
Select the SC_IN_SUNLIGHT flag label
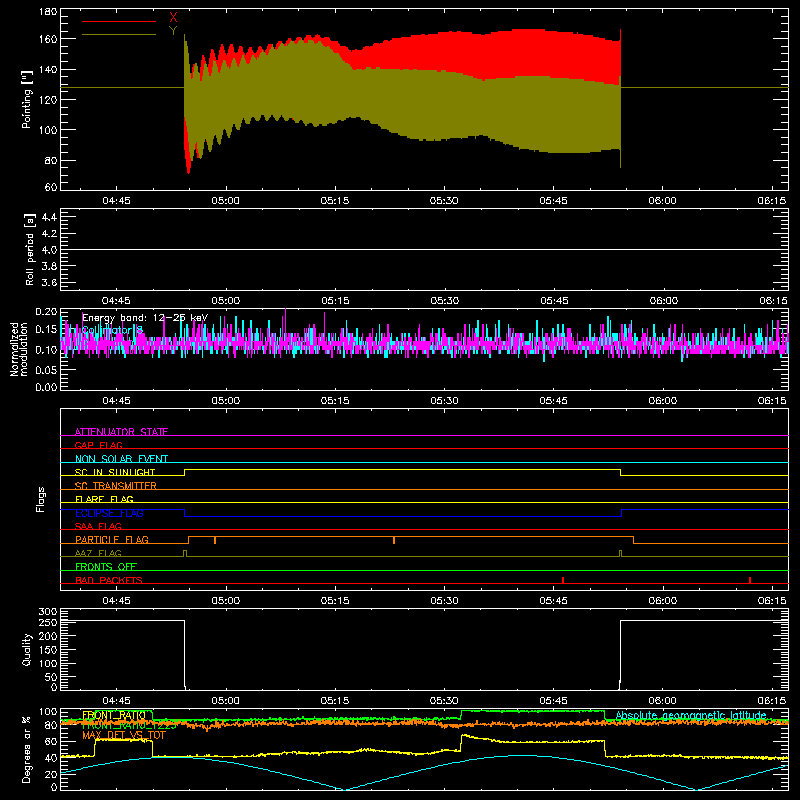[x=115, y=472]
